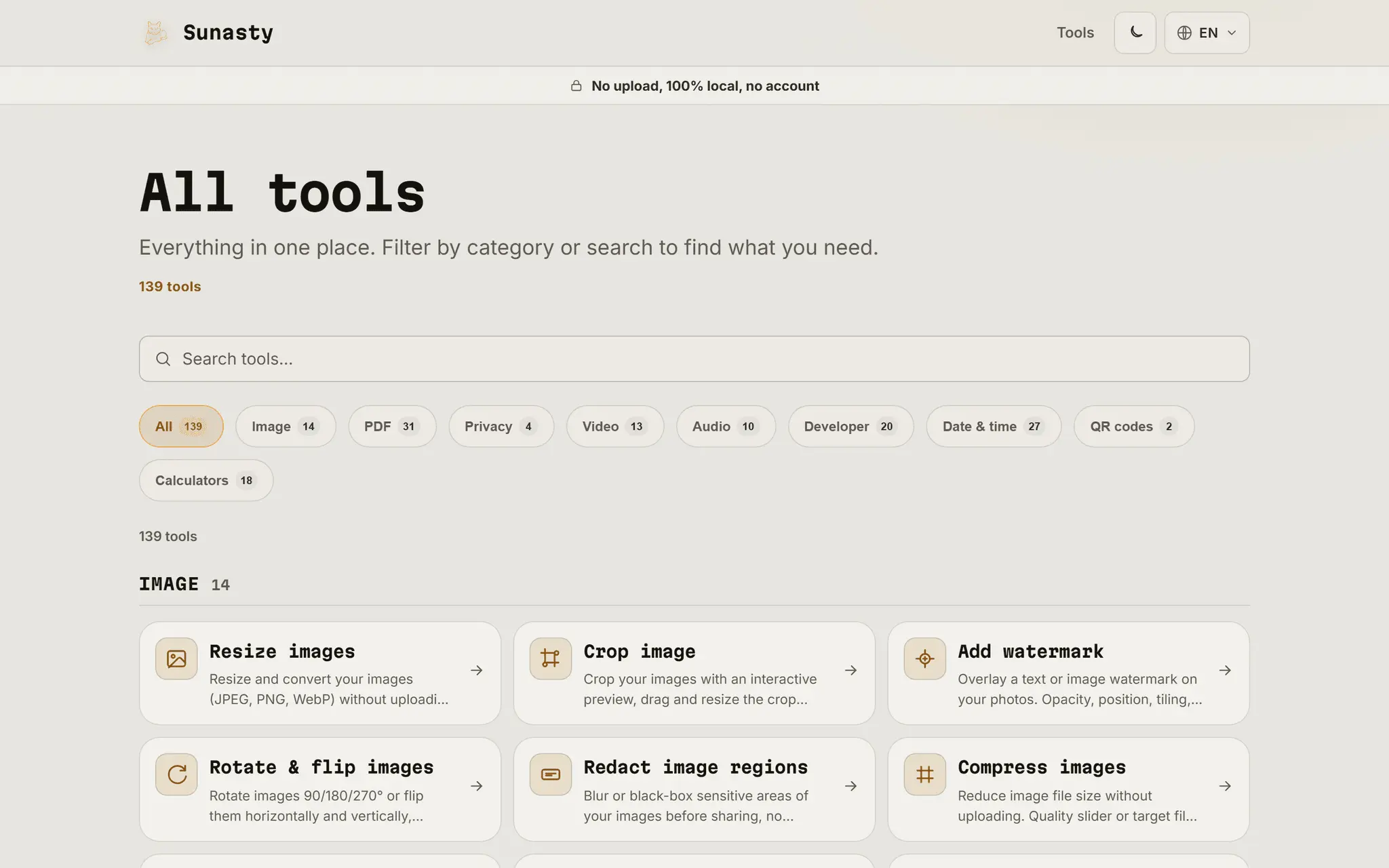The width and height of the screenshot is (1389, 868).
Task: Click the lock icon in privacy banner
Action: [576, 85]
